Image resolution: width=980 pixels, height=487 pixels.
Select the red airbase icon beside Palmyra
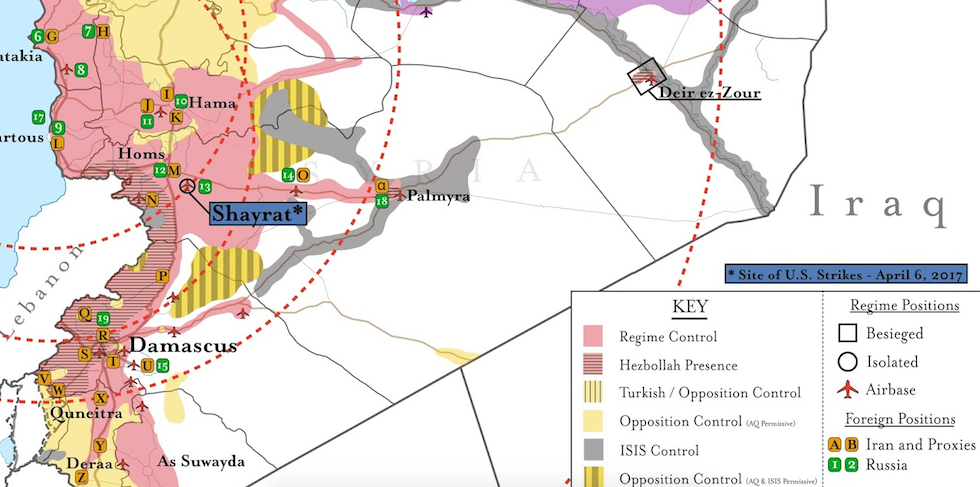tap(400, 195)
